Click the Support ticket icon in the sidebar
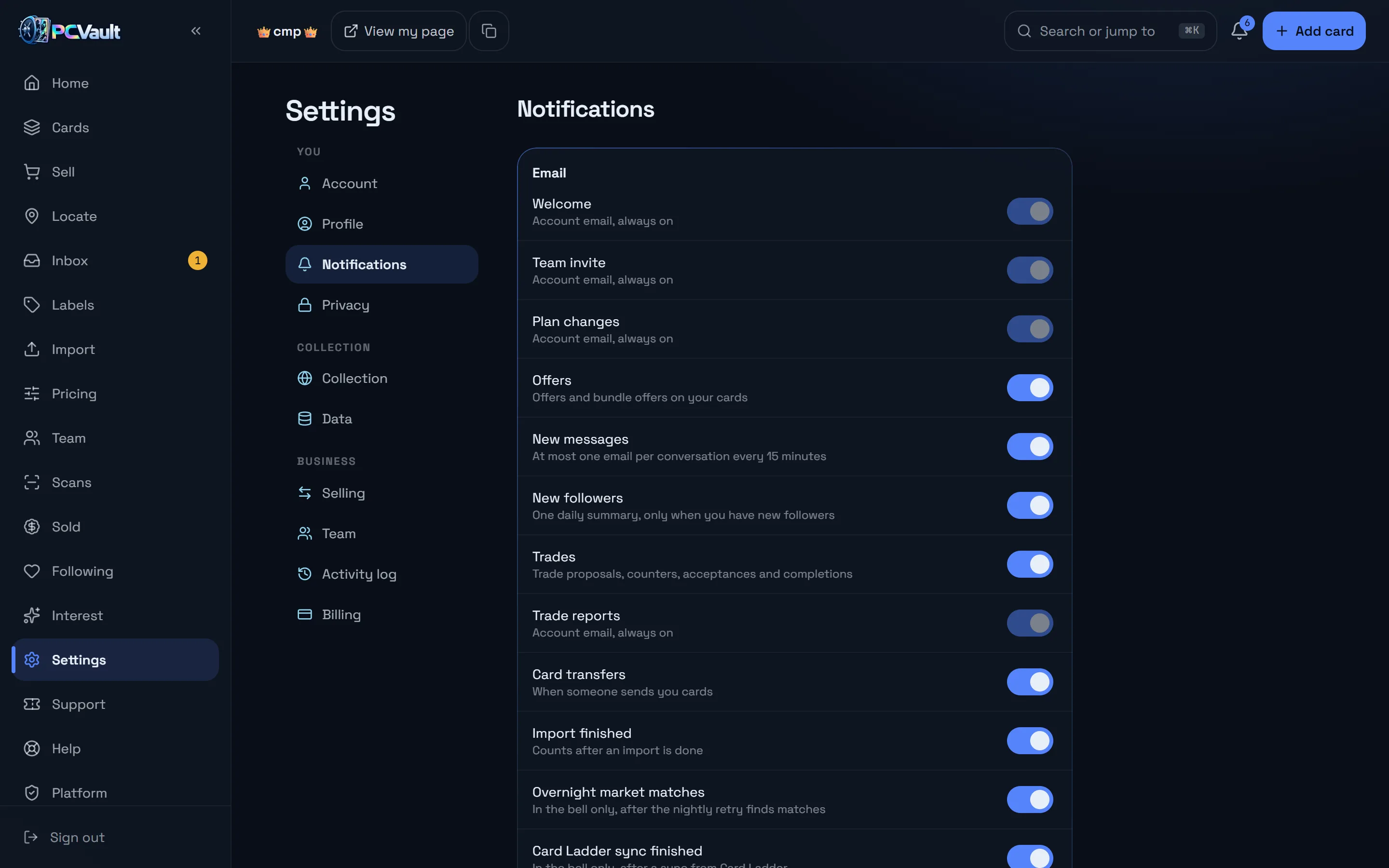The image size is (1389, 868). click(31, 705)
